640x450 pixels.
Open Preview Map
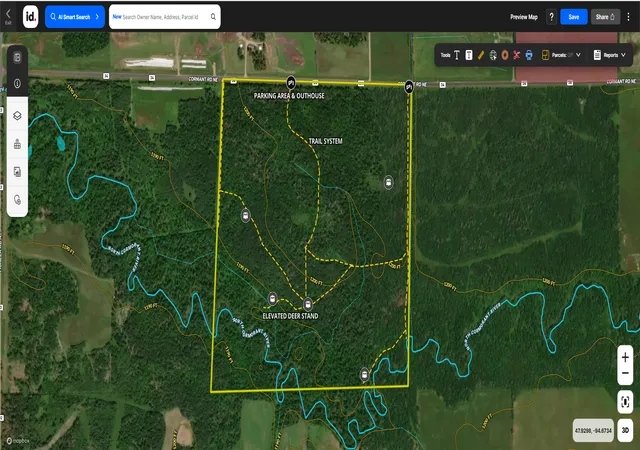coord(524,17)
